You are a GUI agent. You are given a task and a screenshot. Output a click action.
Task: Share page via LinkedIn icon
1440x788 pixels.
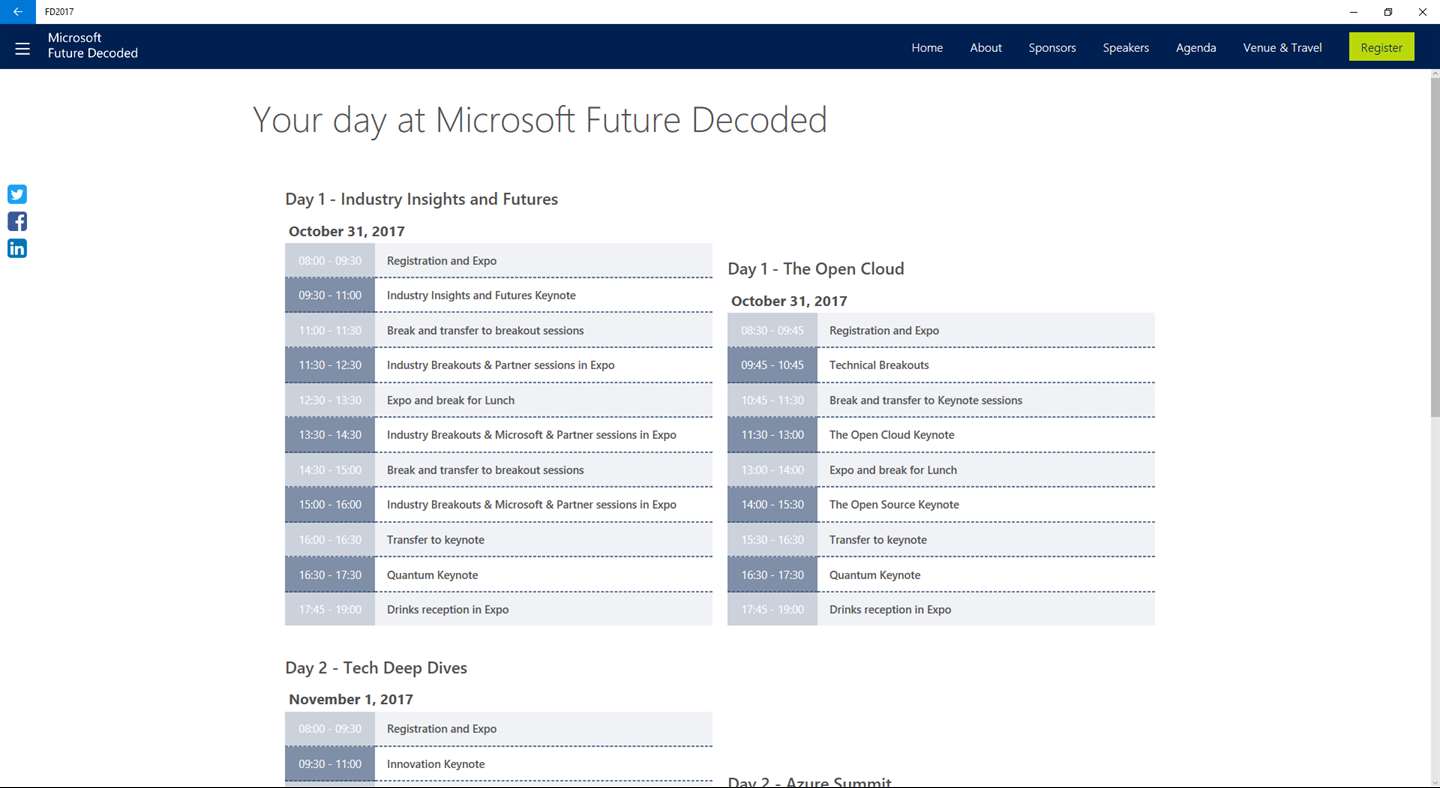pyautogui.click(x=17, y=248)
